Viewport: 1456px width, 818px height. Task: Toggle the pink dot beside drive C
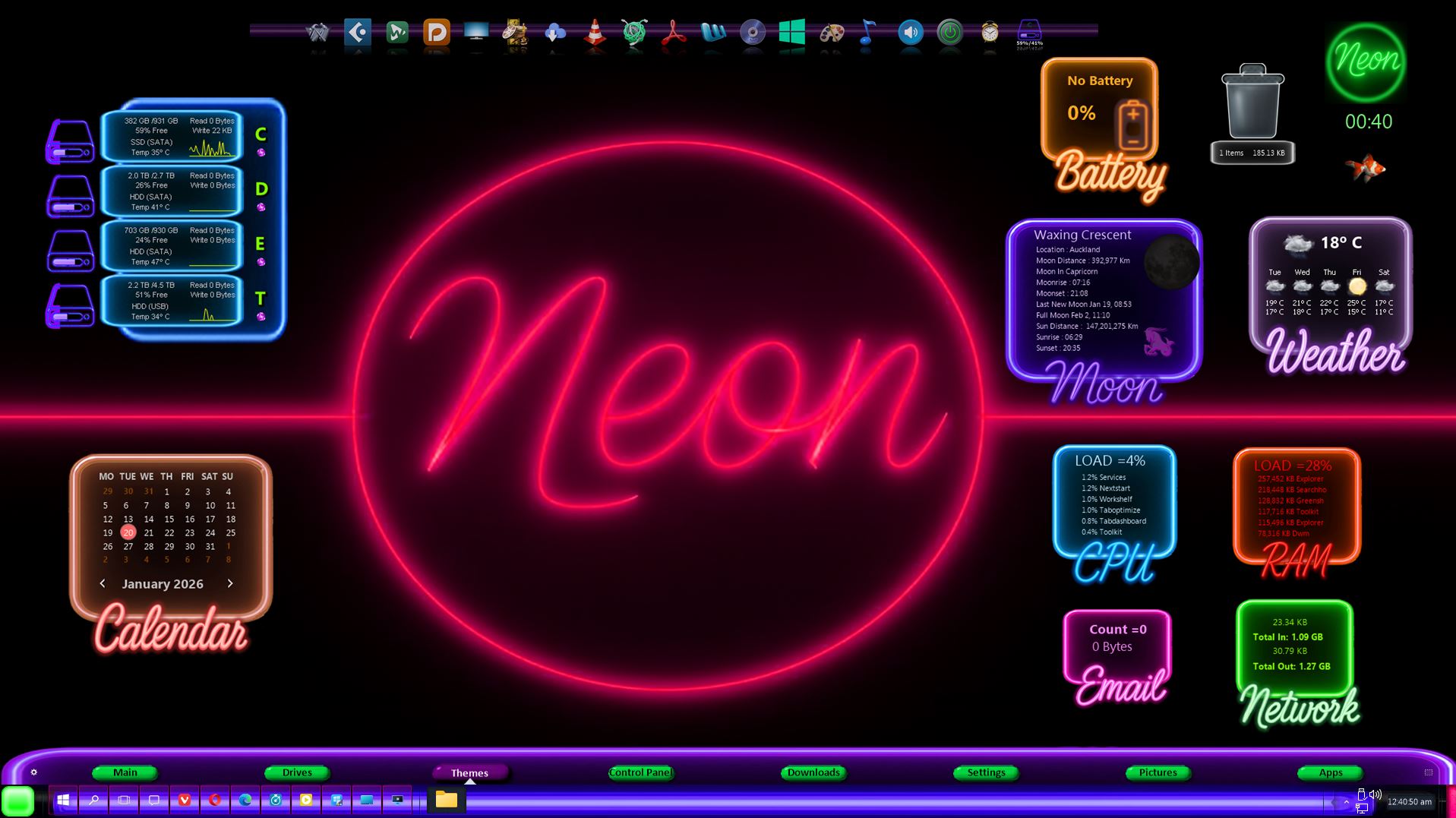click(261, 153)
